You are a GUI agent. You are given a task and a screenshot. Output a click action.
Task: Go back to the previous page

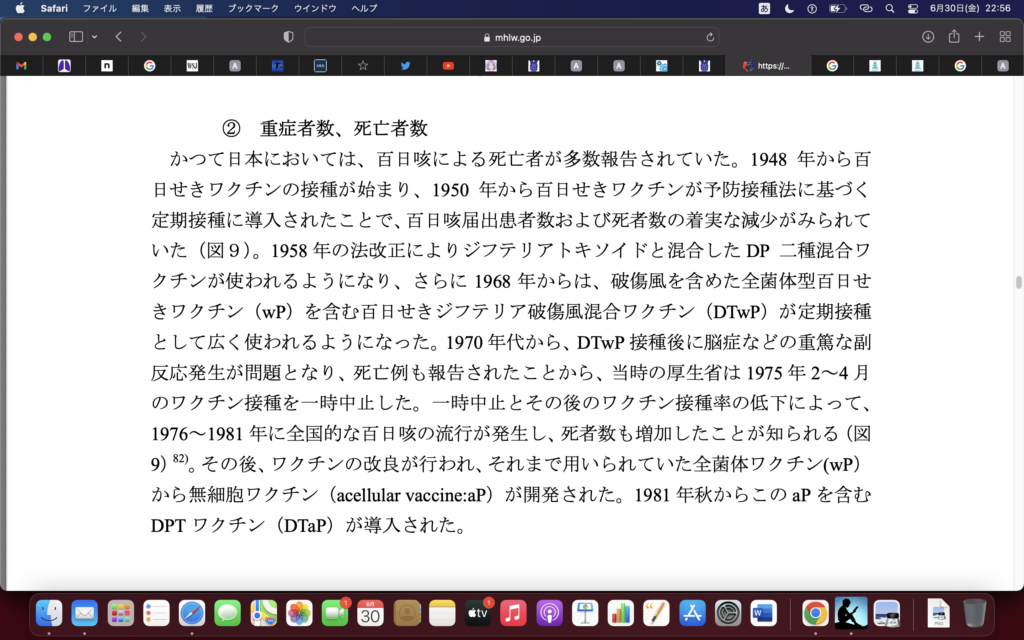coord(119,37)
